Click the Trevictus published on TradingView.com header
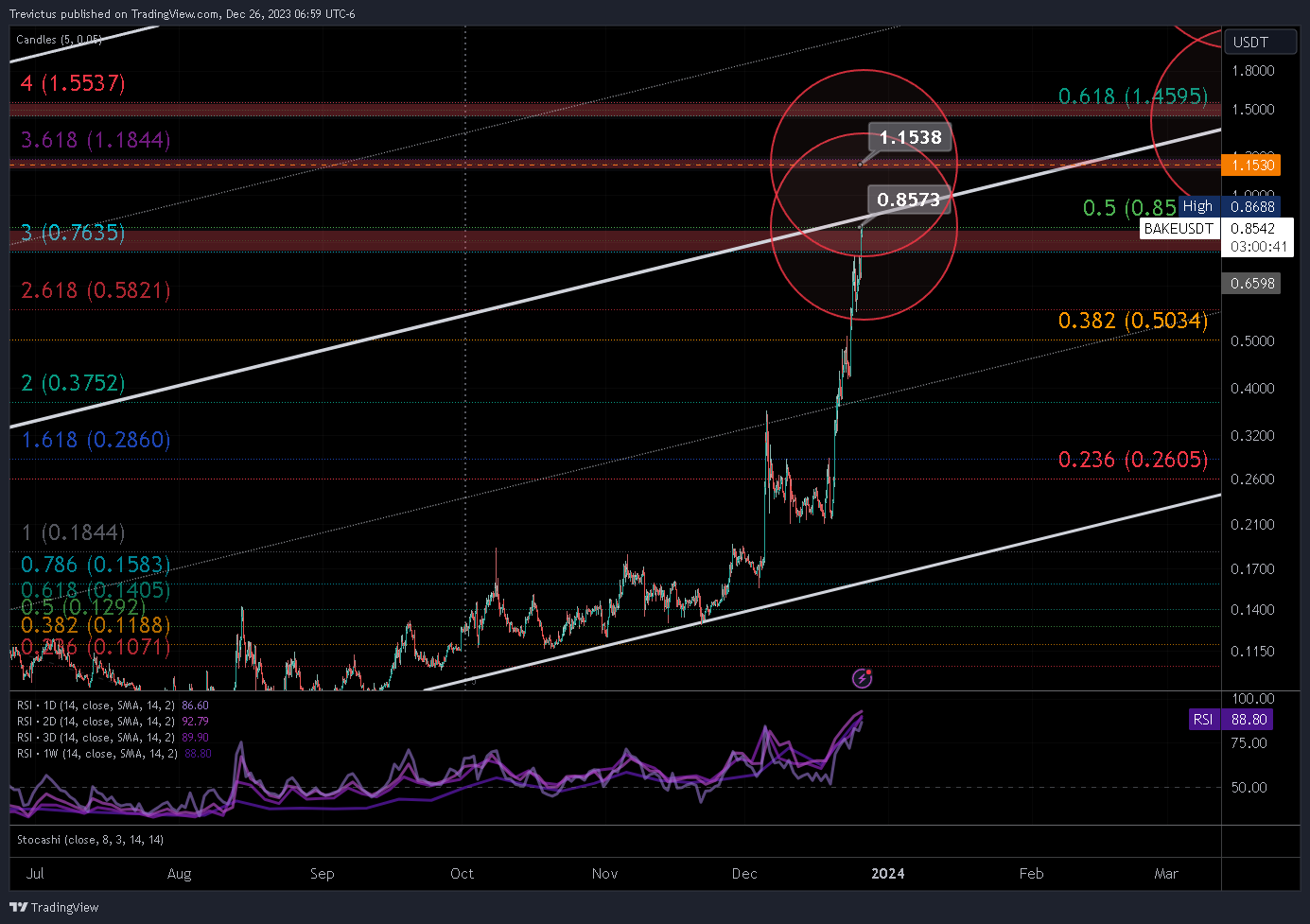Image resolution: width=1310 pixels, height=924 pixels. coord(183,14)
